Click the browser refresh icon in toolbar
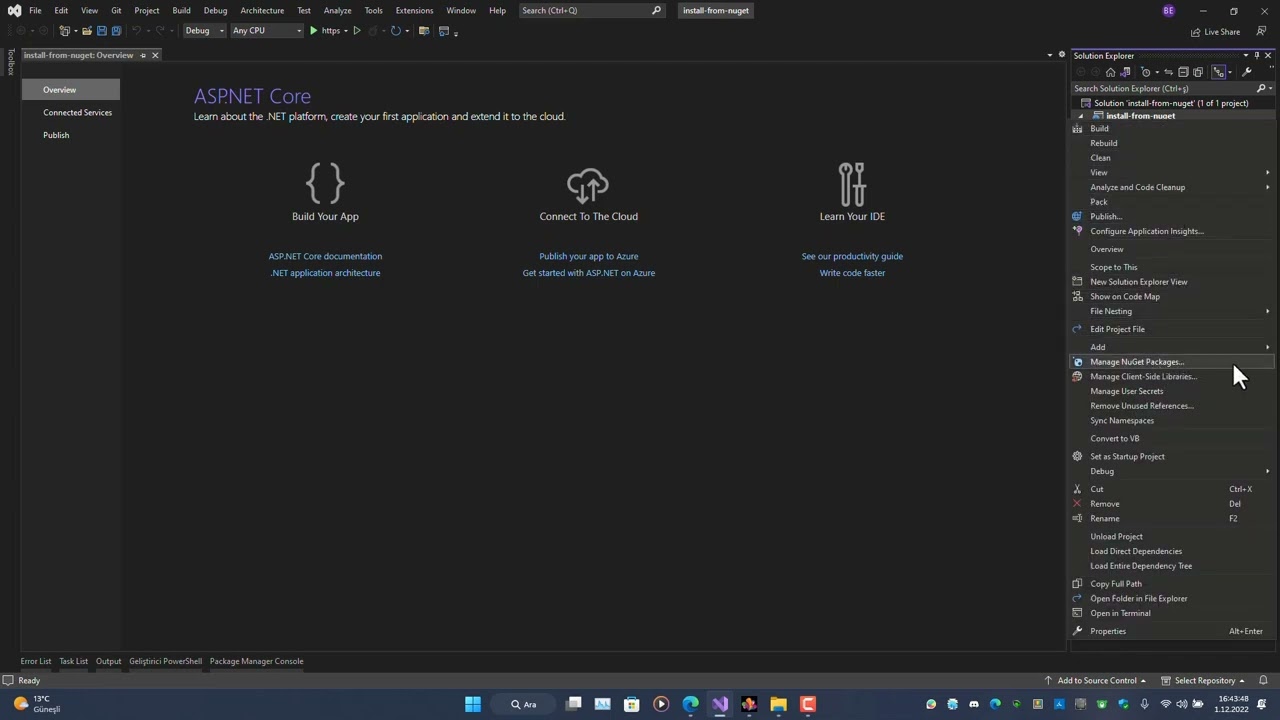The width and height of the screenshot is (1280, 720). pyautogui.click(x=396, y=31)
